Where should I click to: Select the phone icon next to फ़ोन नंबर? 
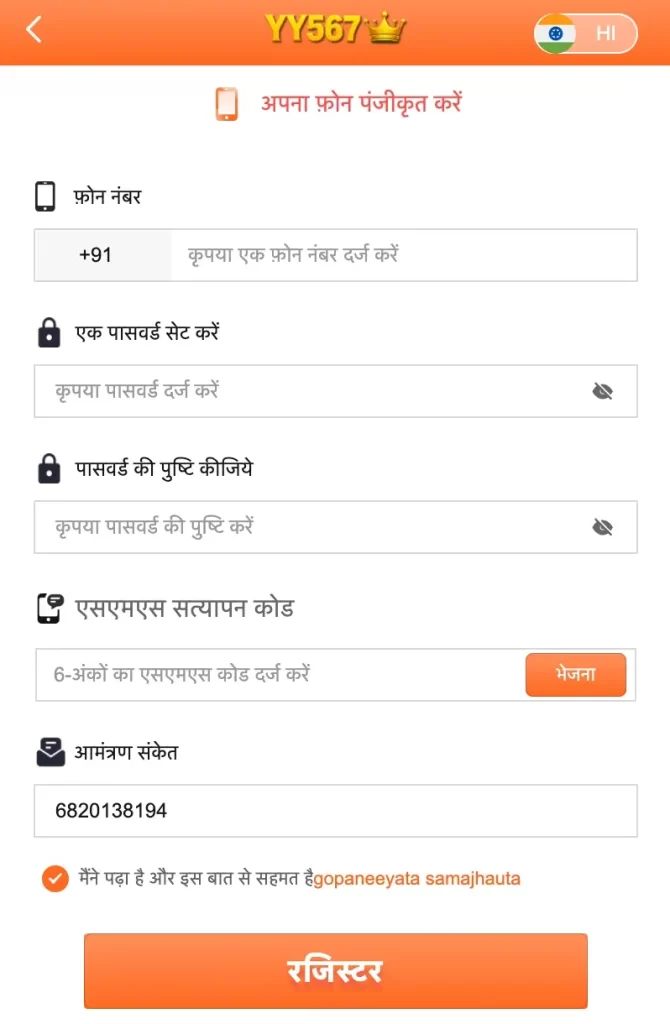tap(44, 196)
